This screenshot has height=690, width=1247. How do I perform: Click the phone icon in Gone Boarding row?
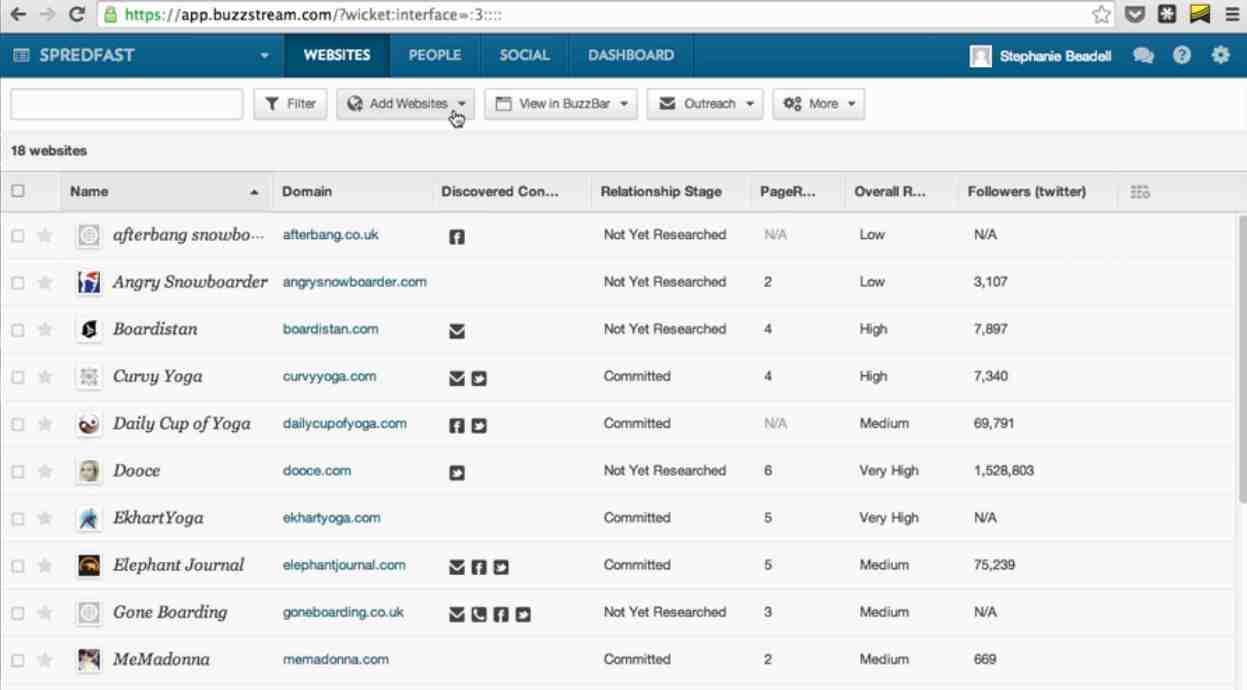tap(479, 614)
